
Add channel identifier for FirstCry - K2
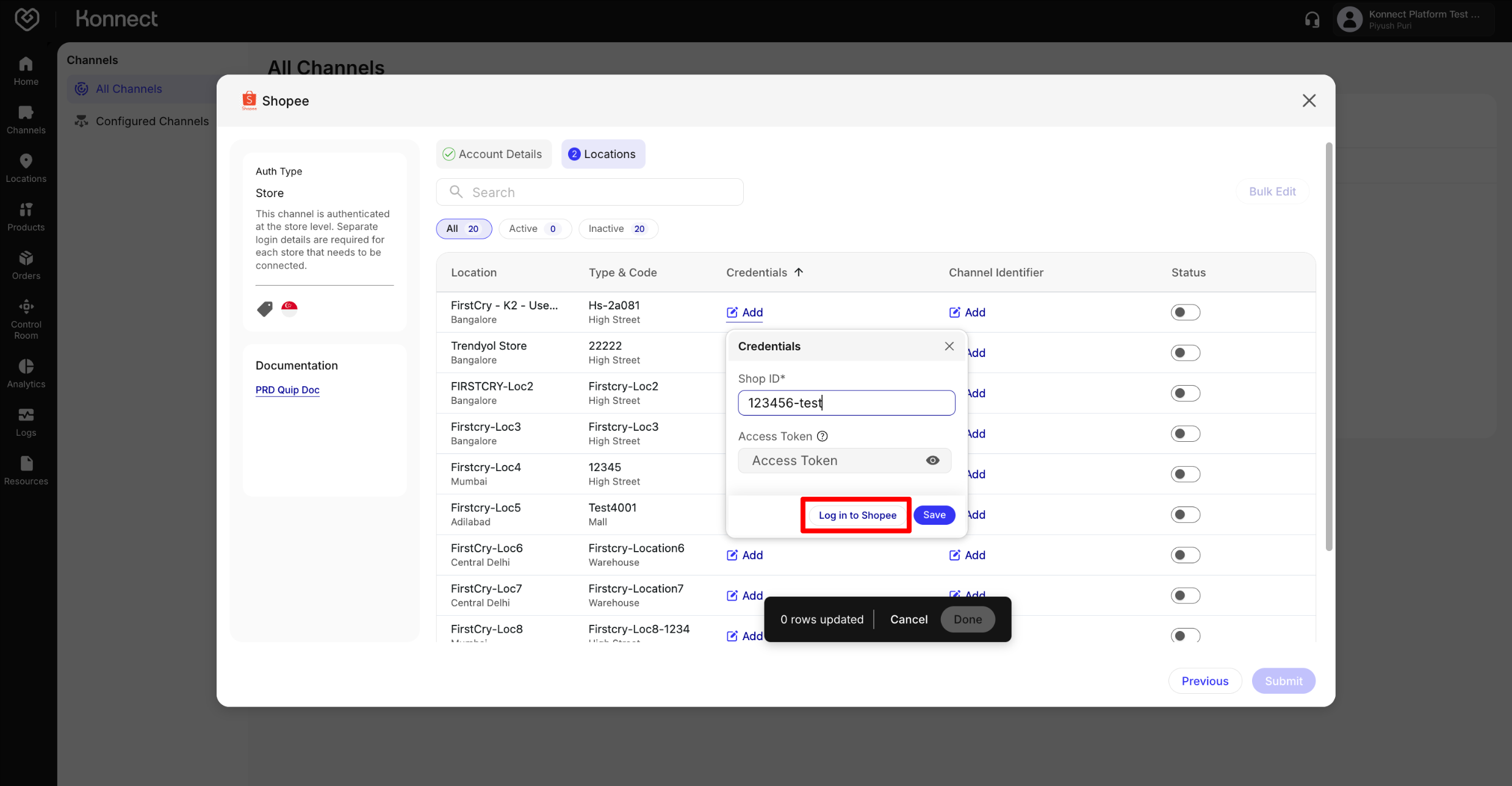[x=967, y=312]
